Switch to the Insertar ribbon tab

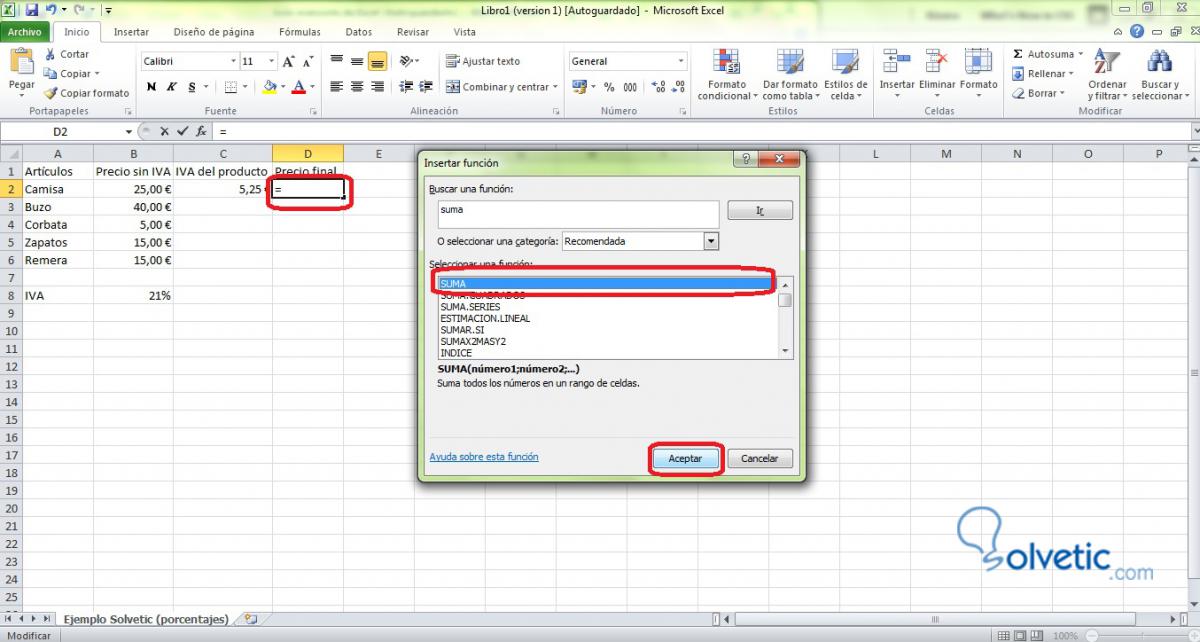pos(131,32)
